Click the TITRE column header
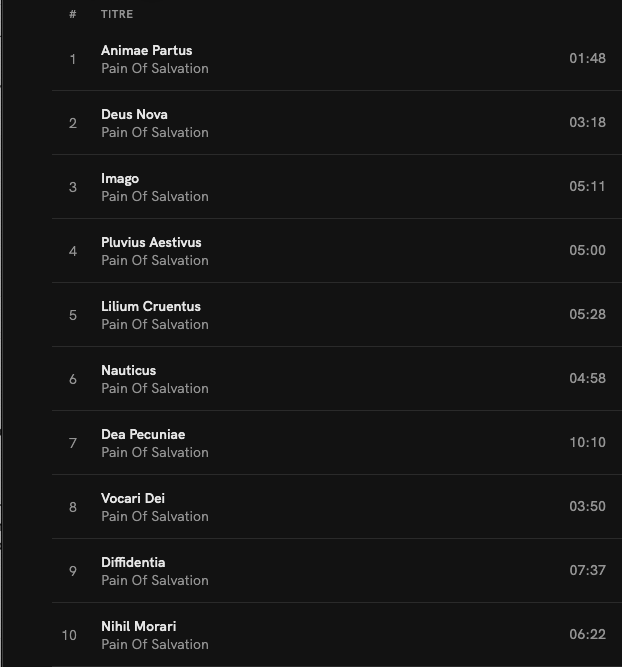This screenshot has width=622, height=667. coord(117,14)
